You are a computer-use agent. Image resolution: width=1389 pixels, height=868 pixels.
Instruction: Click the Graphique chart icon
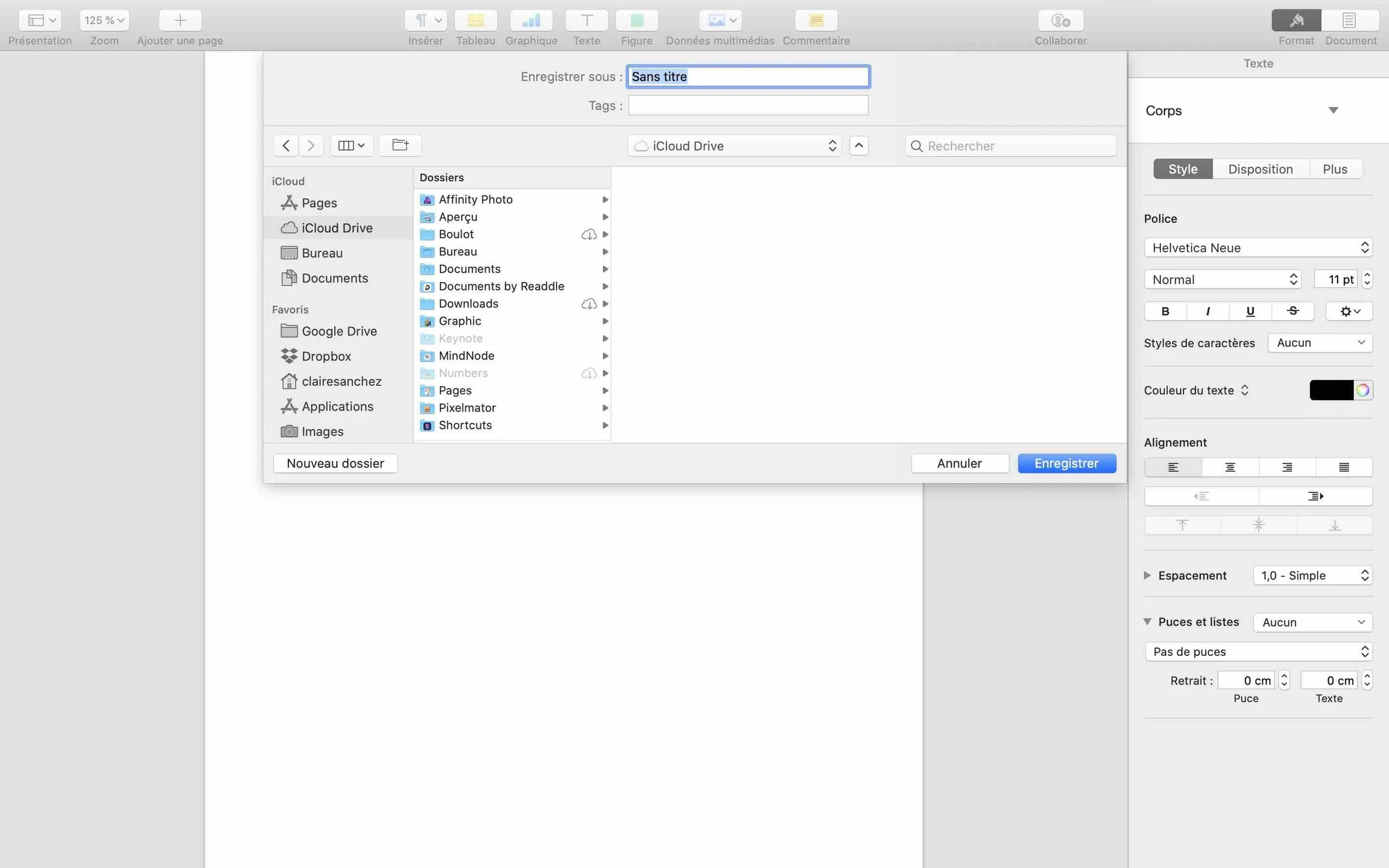click(x=531, y=21)
